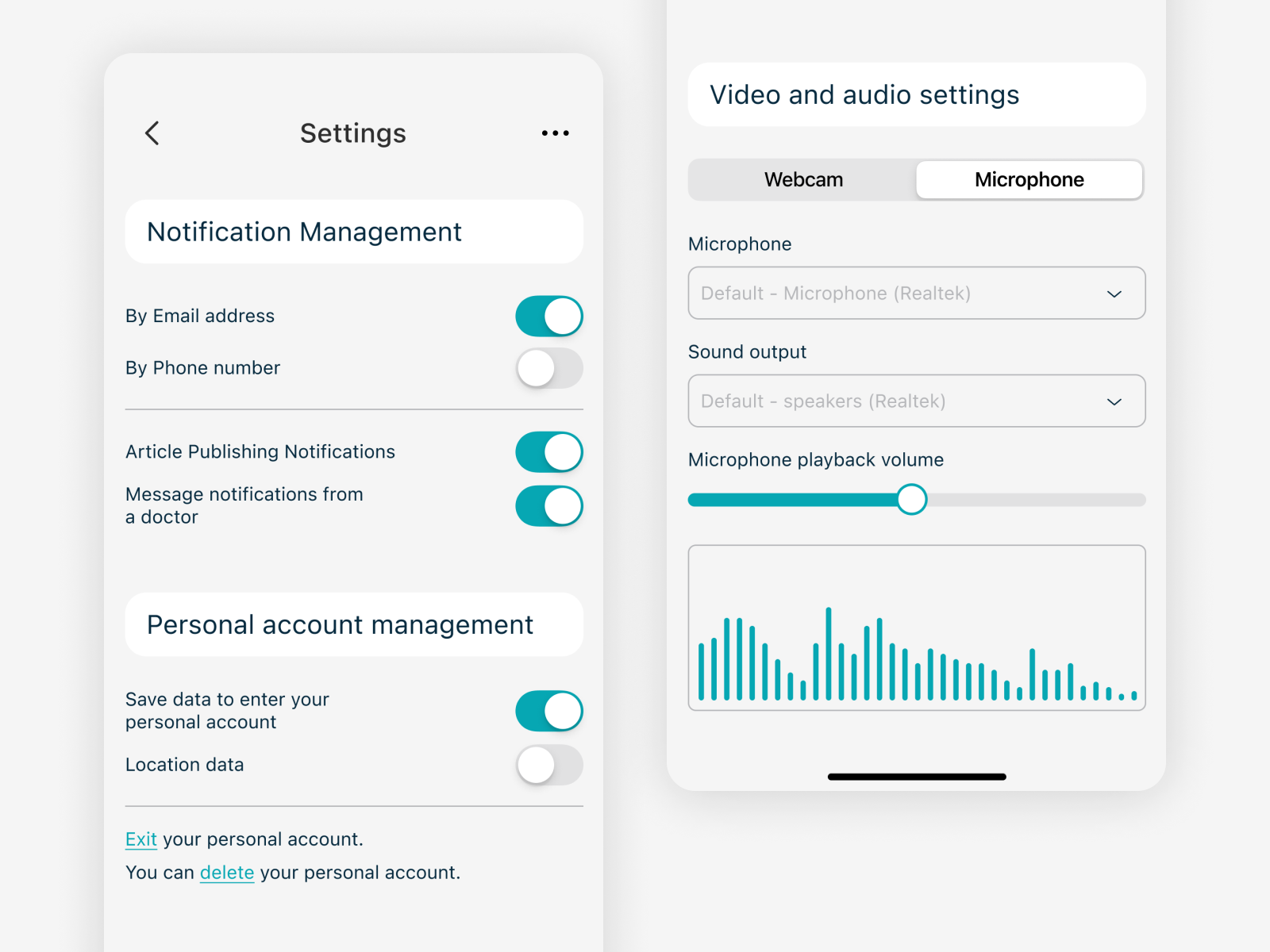Enable Location data
The image size is (1270, 952).
click(549, 766)
